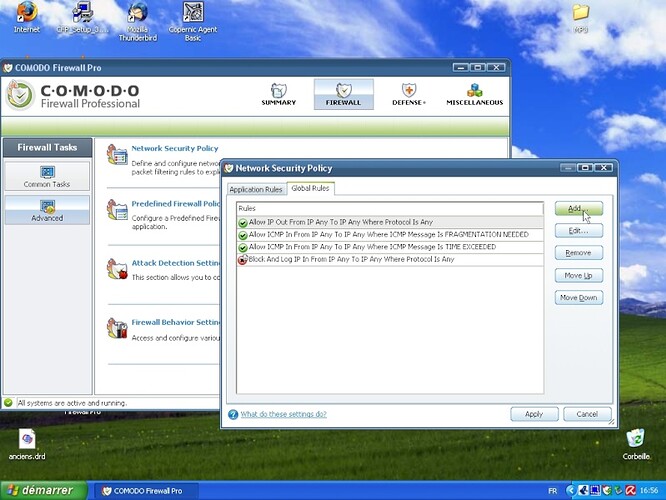Image resolution: width=666 pixels, height=500 pixels.
Task: Click the red block icon on Block And Log rule
Action: 243,260
